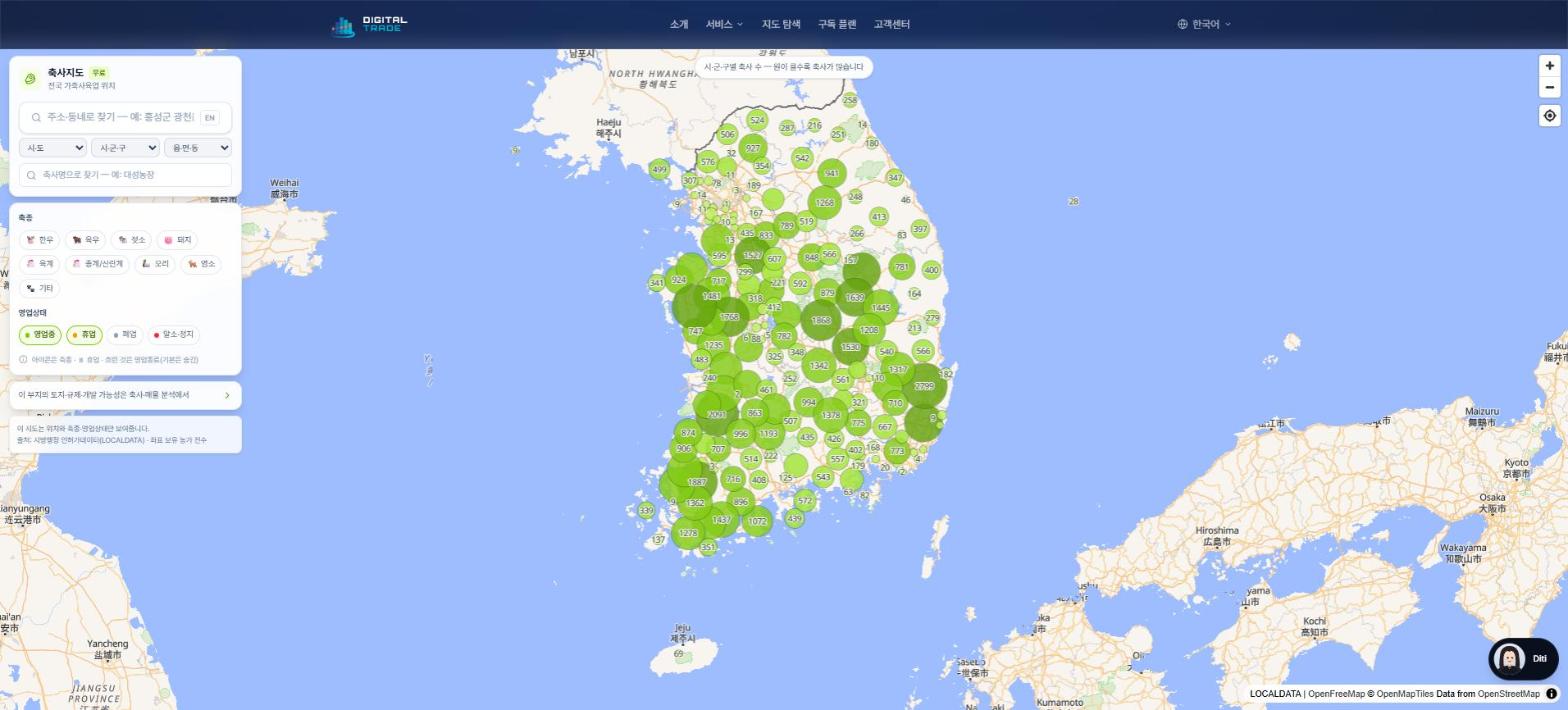Toggle the 돼지 livestock filter

click(x=177, y=240)
